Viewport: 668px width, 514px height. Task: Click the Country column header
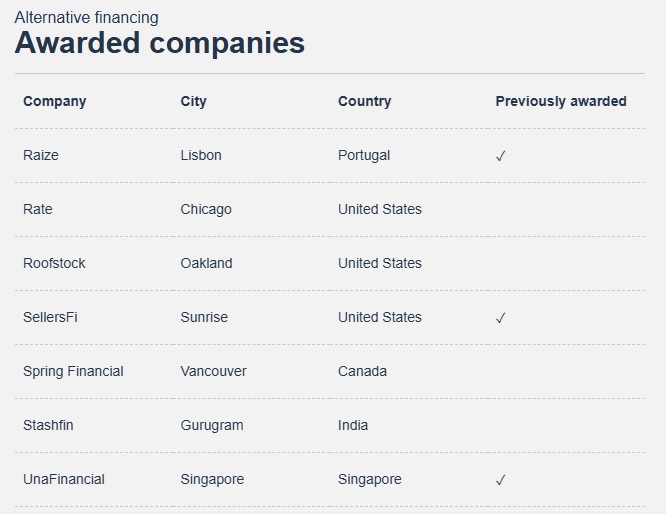pos(365,101)
